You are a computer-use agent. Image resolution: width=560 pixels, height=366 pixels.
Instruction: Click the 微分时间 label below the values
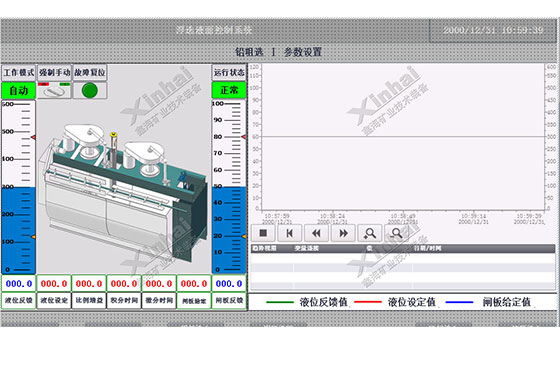tap(159, 301)
